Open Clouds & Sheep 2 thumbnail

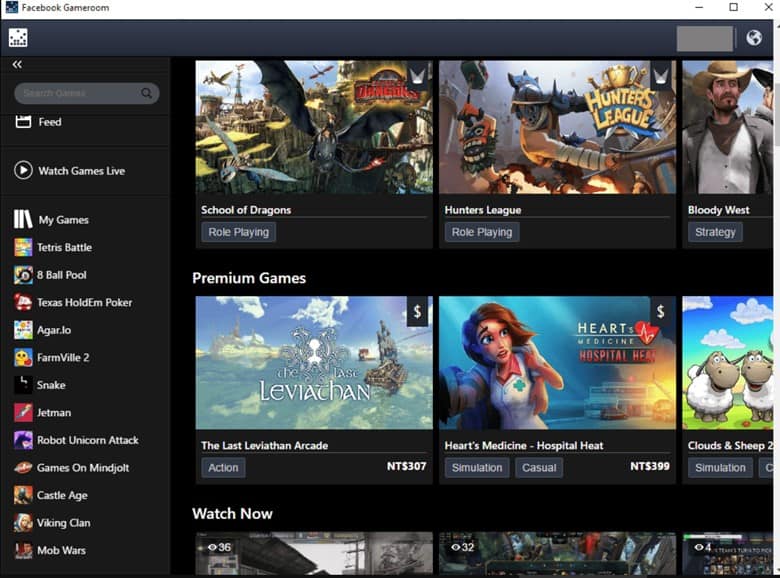727,363
